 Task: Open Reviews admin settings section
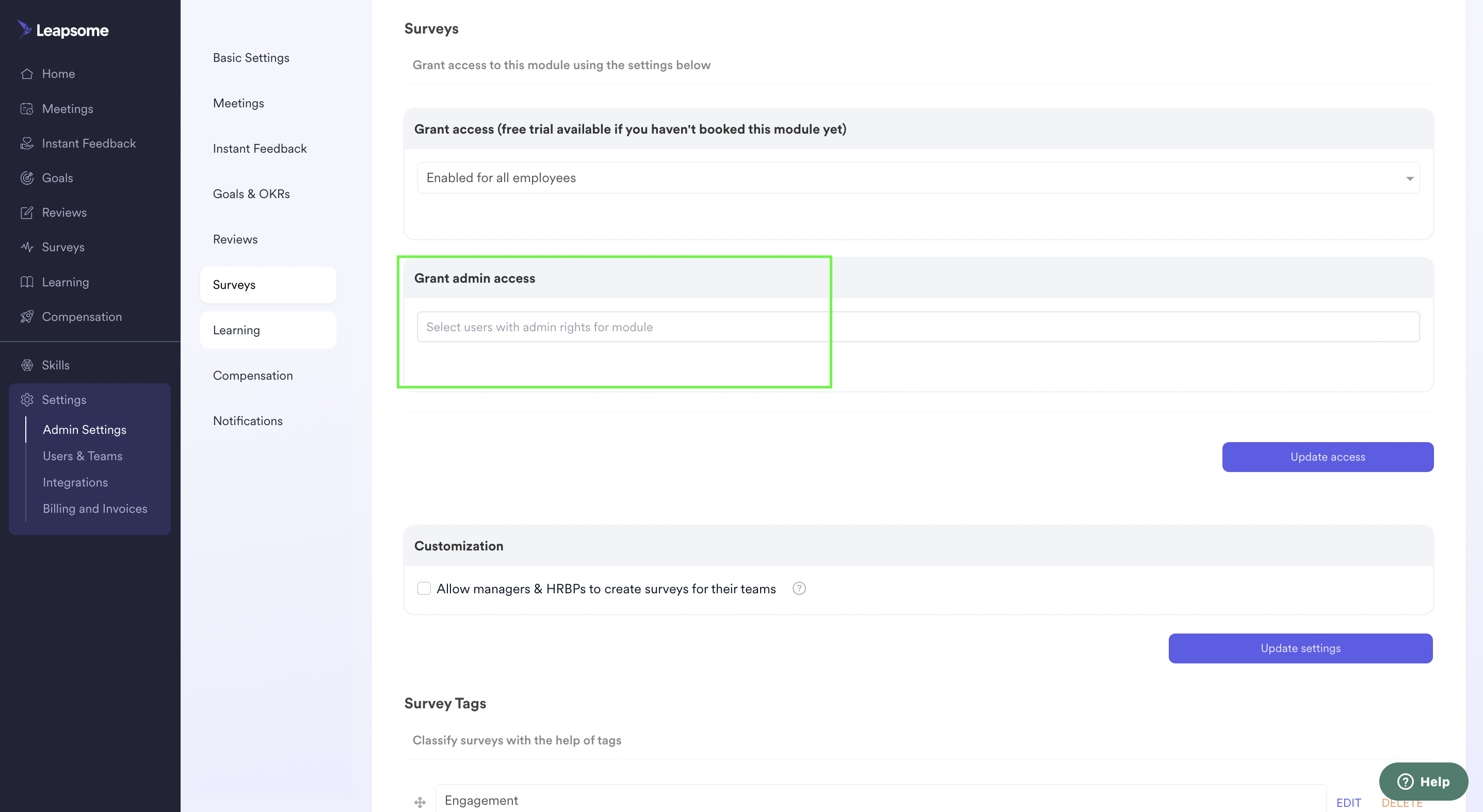coord(235,239)
